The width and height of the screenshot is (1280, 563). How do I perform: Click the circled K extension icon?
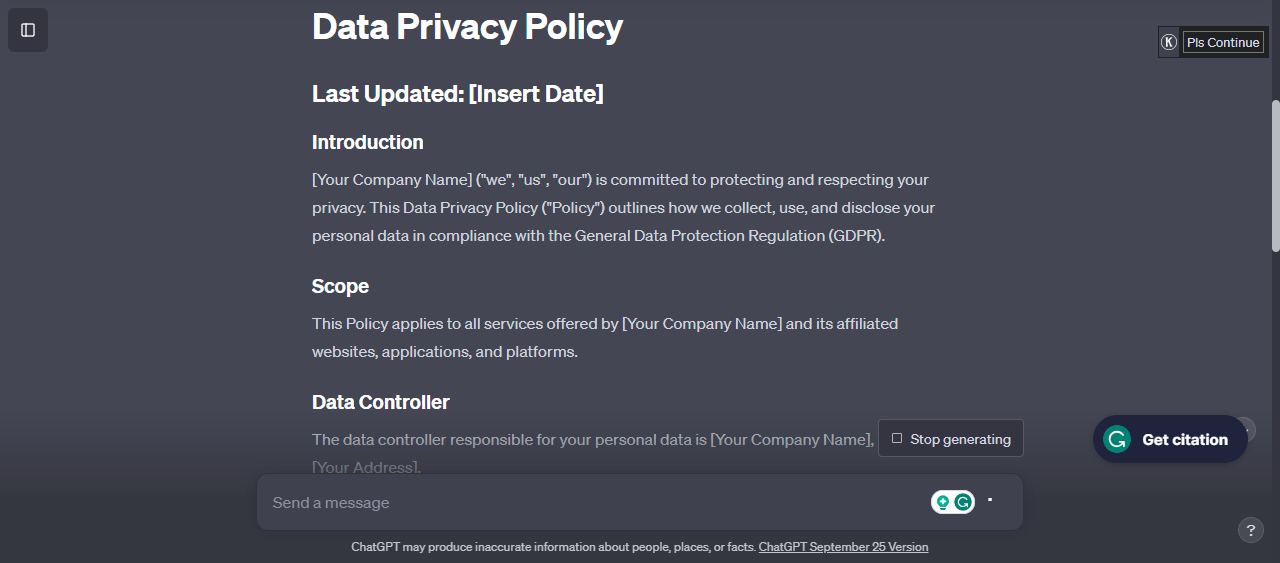[1169, 42]
